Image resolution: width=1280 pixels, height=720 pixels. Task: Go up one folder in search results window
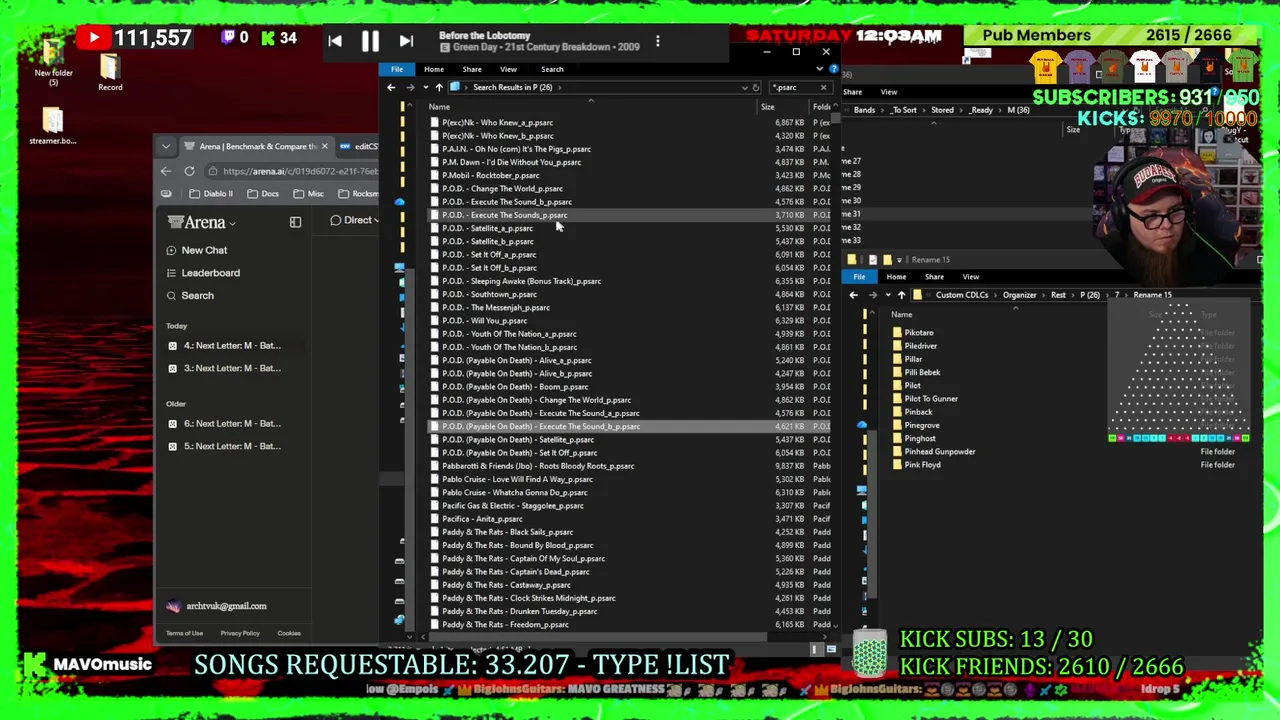pos(438,88)
